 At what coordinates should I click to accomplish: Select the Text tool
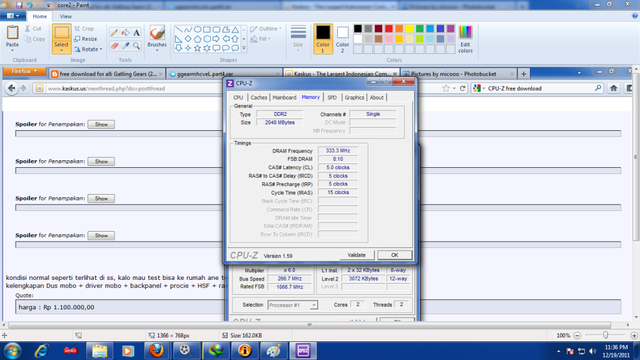[136, 33]
